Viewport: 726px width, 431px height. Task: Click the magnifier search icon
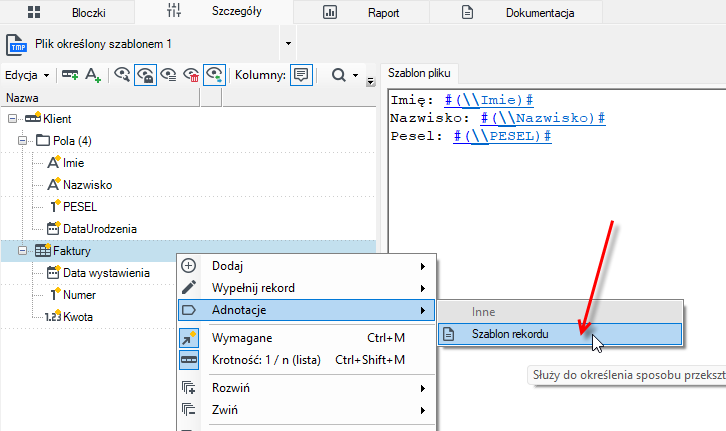click(x=339, y=75)
